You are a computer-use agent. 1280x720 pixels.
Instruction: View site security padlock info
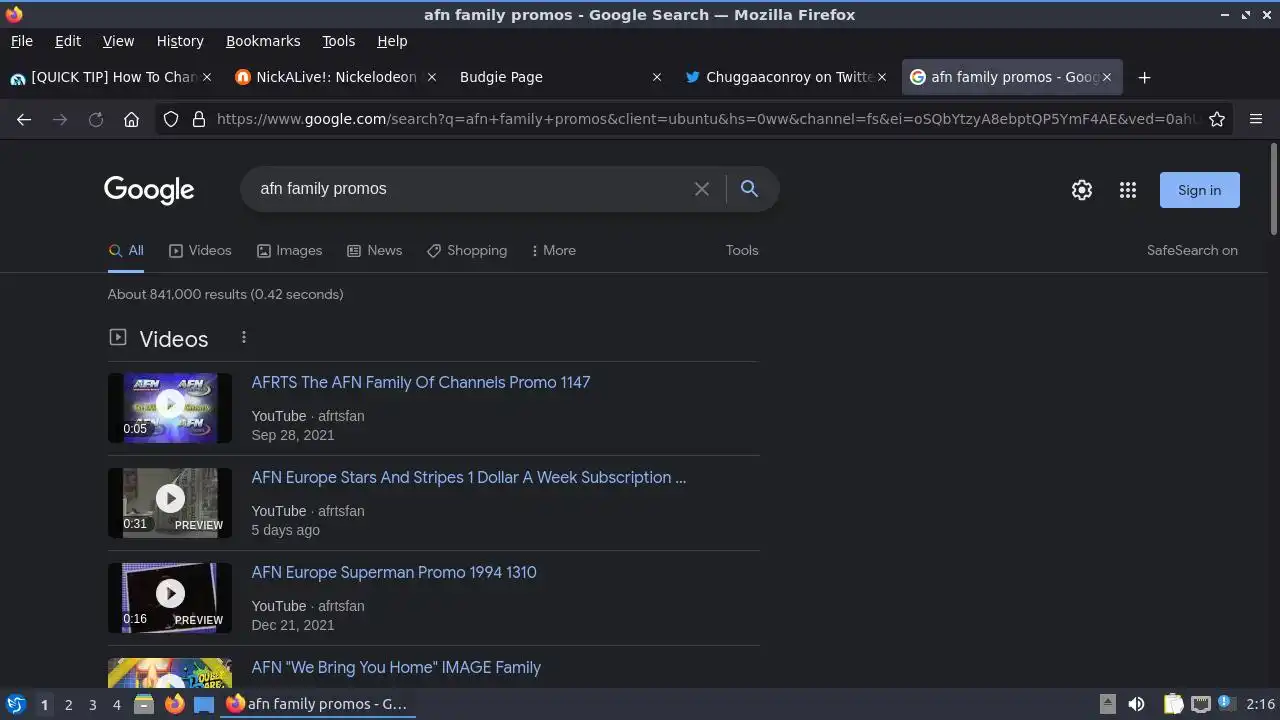[x=198, y=119]
